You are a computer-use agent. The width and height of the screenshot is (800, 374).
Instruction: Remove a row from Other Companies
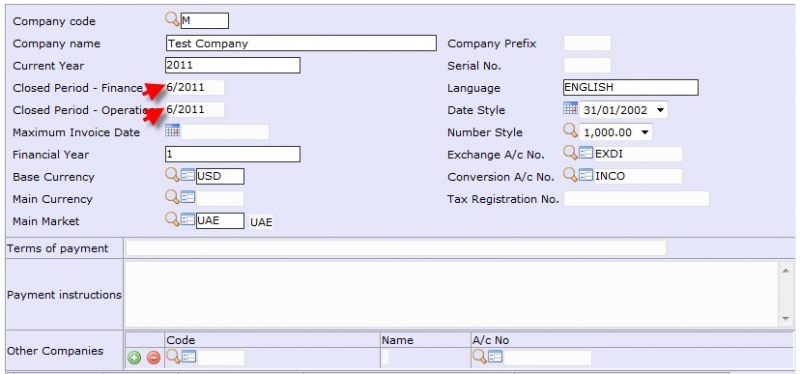pyautogui.click(x=154, y=358)
